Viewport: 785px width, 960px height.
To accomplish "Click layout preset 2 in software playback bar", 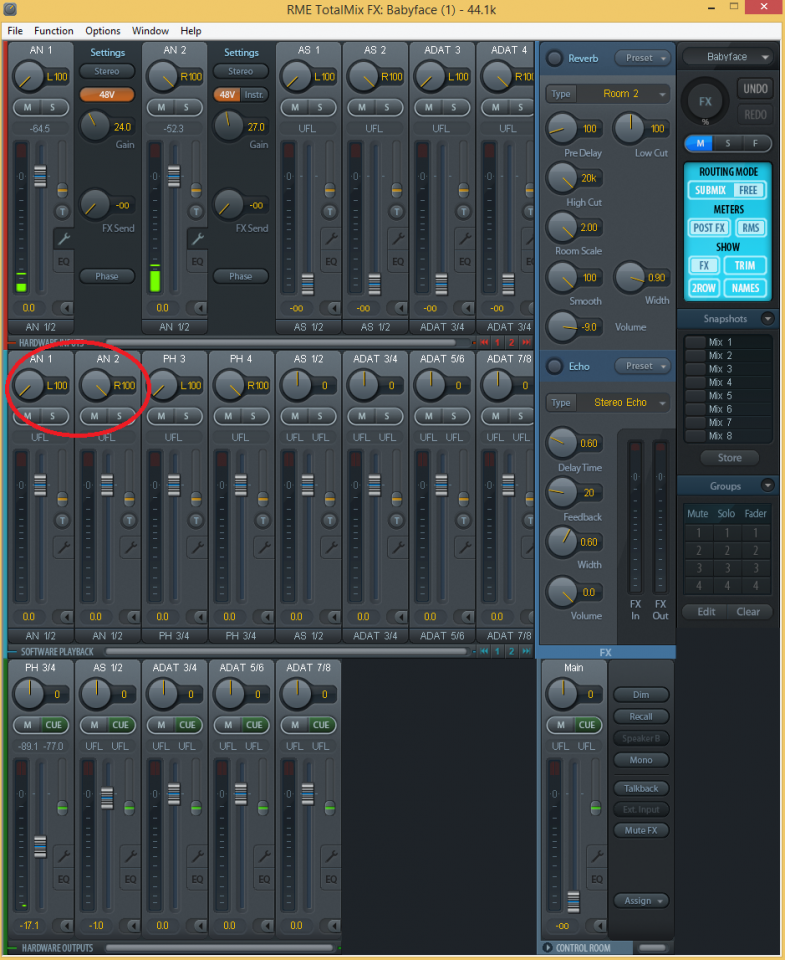I will (x=511, y=651).
